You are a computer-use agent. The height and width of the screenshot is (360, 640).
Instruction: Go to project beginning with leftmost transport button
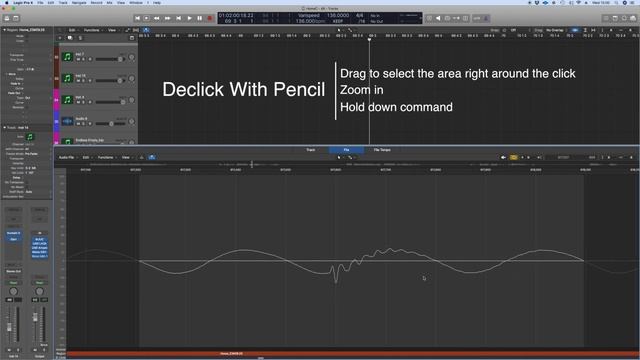click(x=138, y=18)
